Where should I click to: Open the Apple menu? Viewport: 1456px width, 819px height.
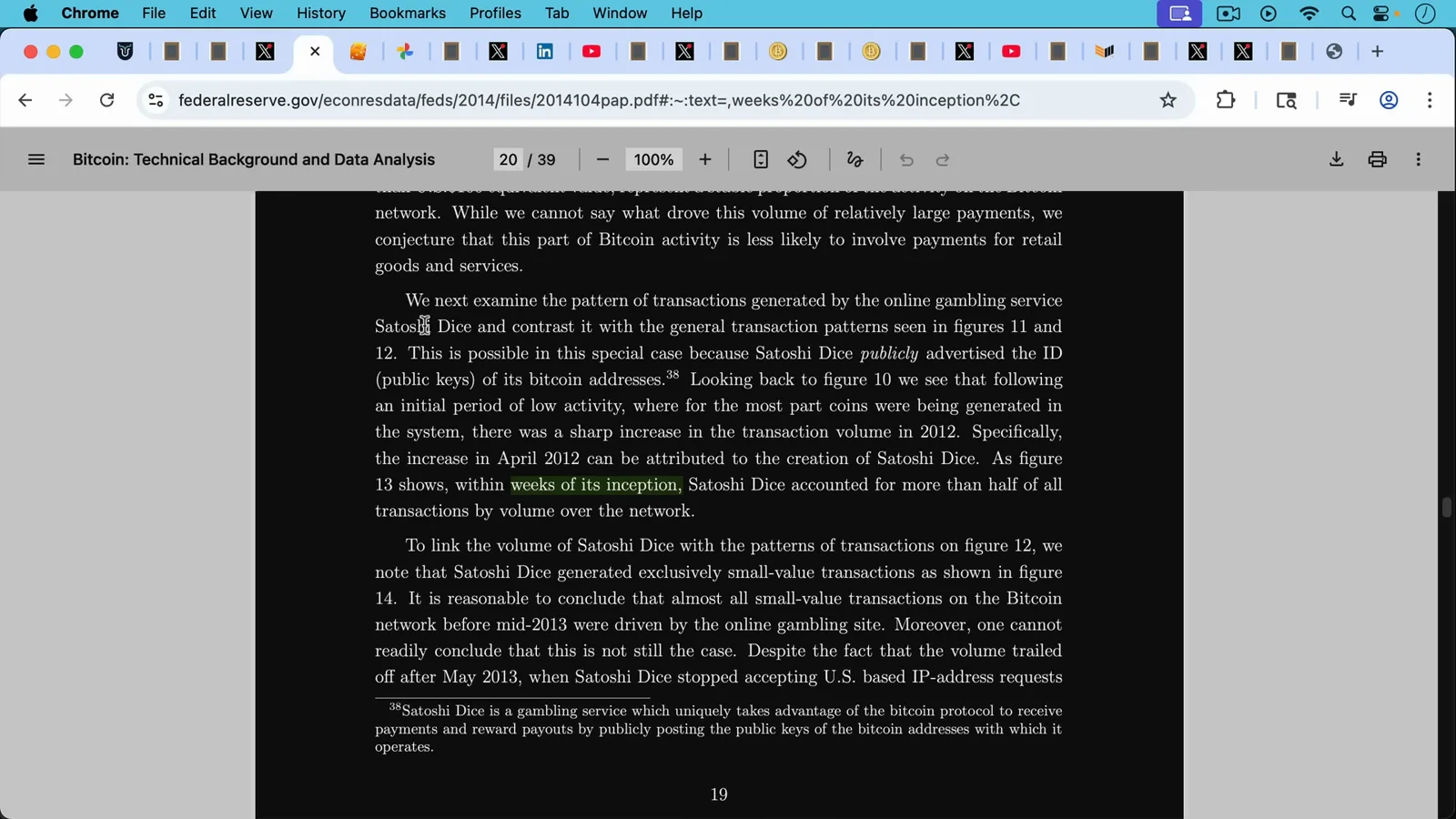coord(30,13)
